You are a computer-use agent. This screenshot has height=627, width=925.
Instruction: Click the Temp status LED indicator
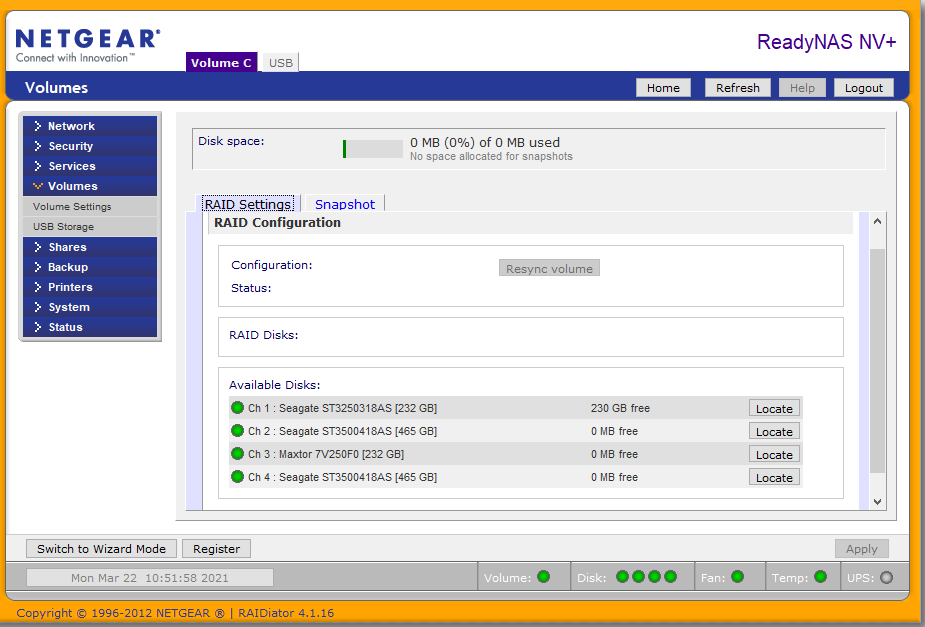pyautogui.click(x=820, y=577)
